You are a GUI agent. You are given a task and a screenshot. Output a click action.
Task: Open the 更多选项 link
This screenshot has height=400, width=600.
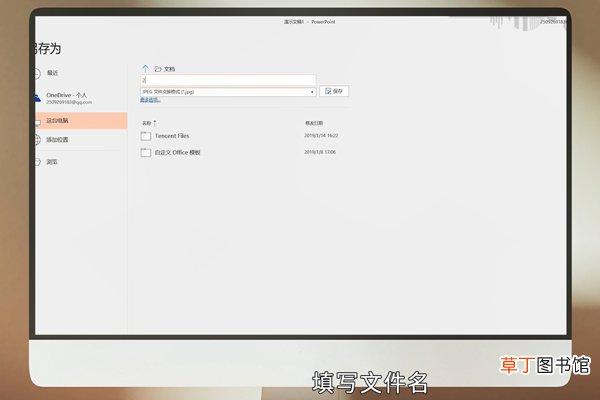tap(150, 100)
